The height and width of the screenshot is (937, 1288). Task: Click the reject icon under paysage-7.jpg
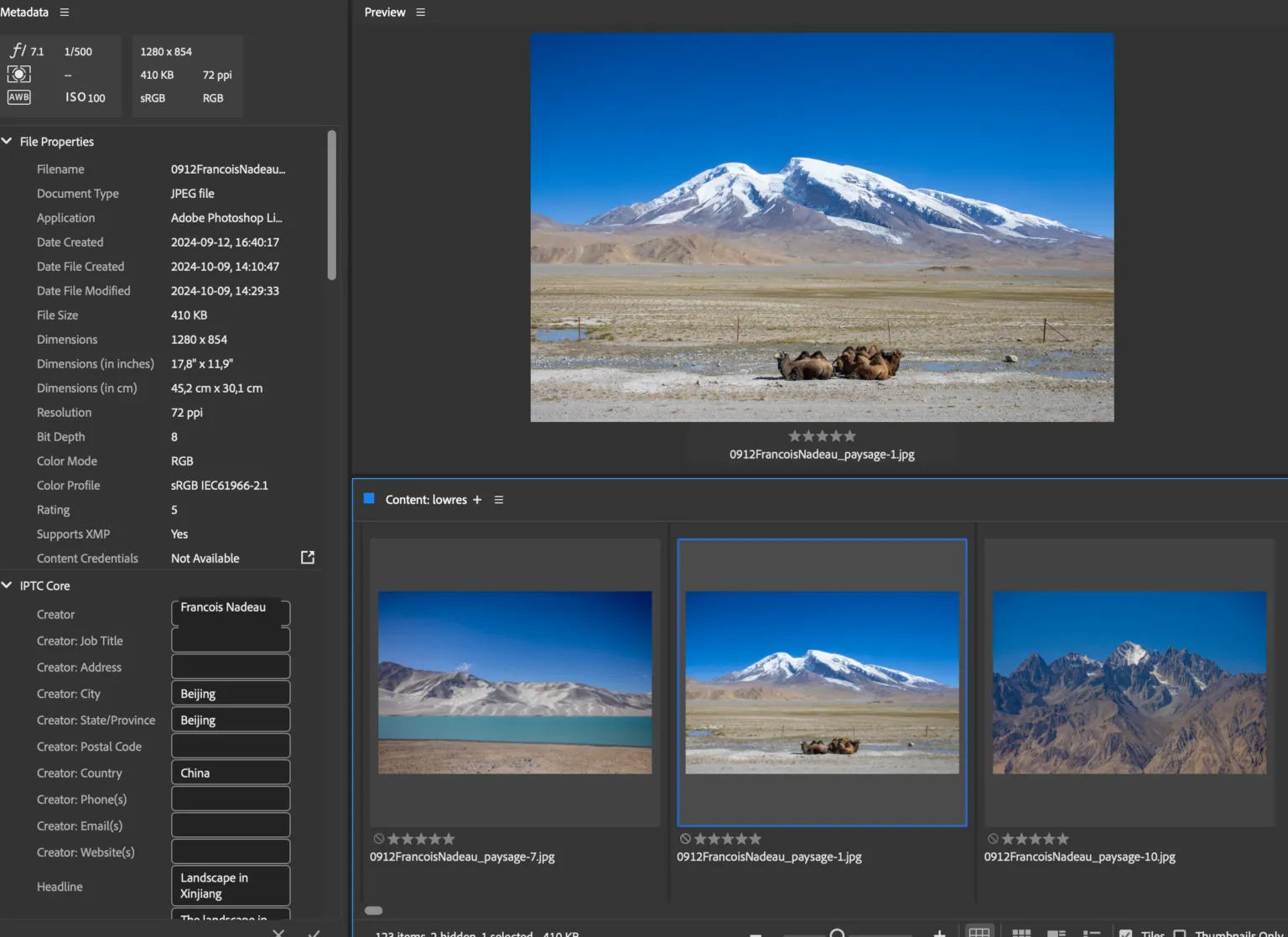[x=379, y=839]
